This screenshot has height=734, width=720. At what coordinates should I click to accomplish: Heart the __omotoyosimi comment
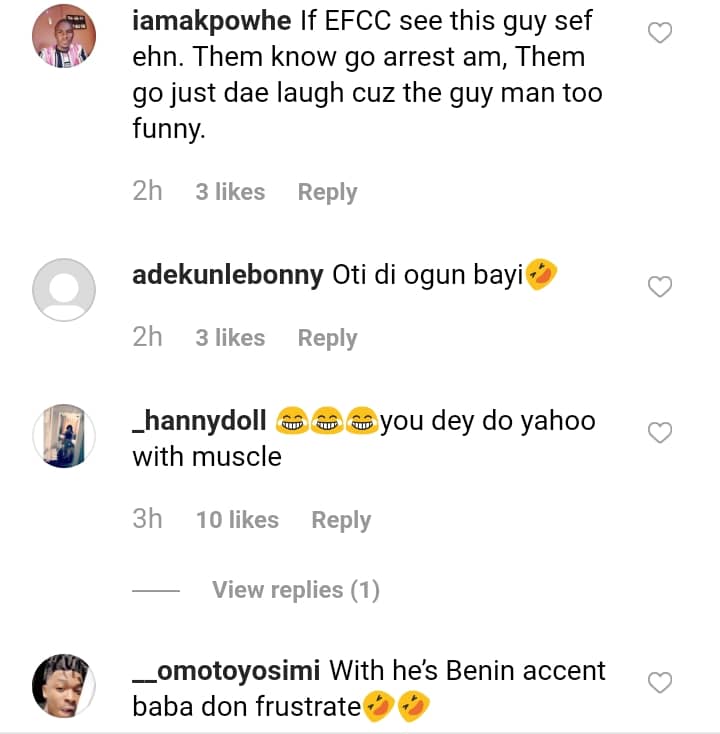coord(660,683)
